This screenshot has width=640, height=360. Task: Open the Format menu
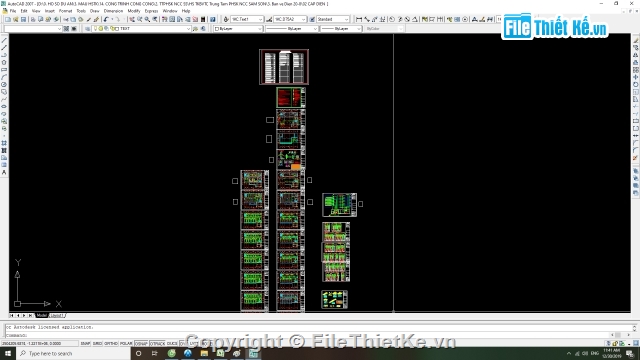coord(65,11)
